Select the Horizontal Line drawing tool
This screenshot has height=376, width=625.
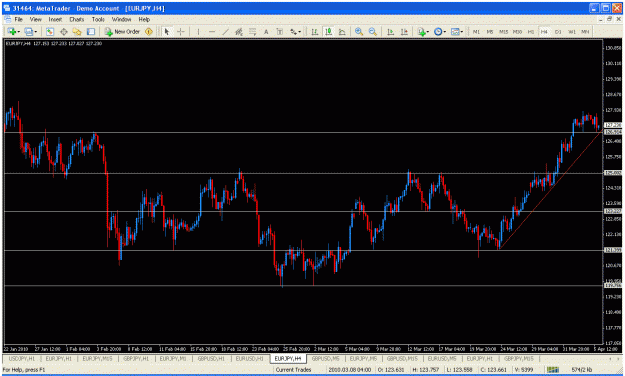click(212, 31)
